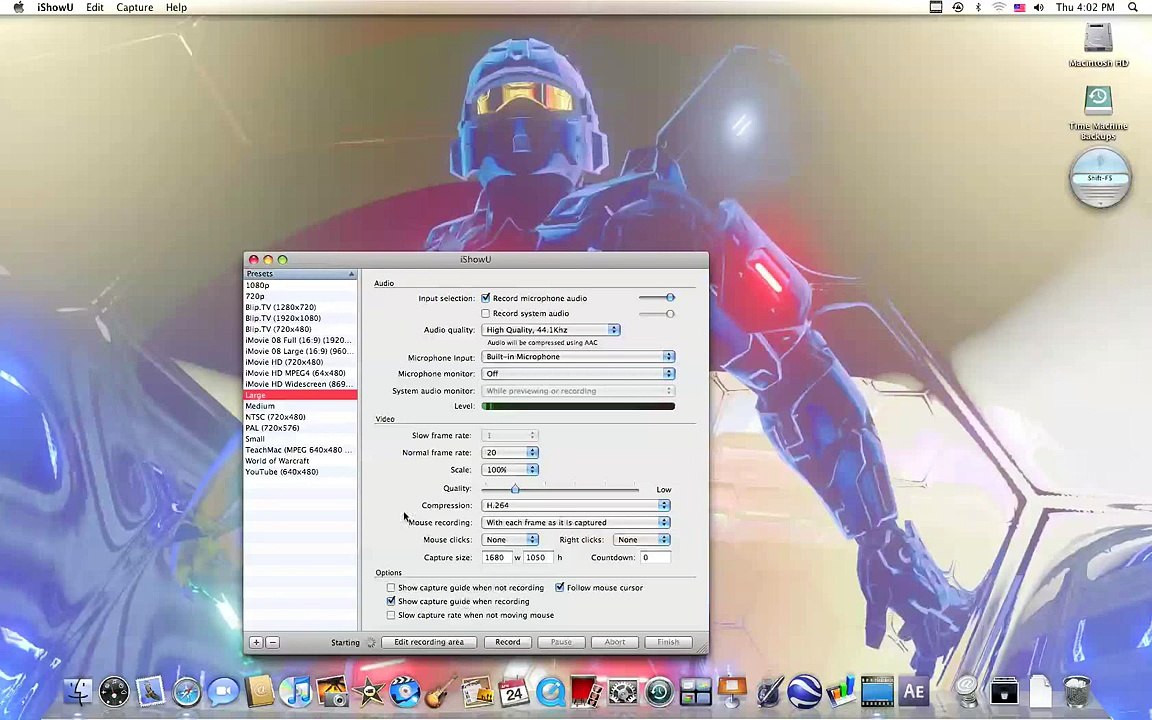Launch GarageBand guitar icon in dock

click(440, 691)
